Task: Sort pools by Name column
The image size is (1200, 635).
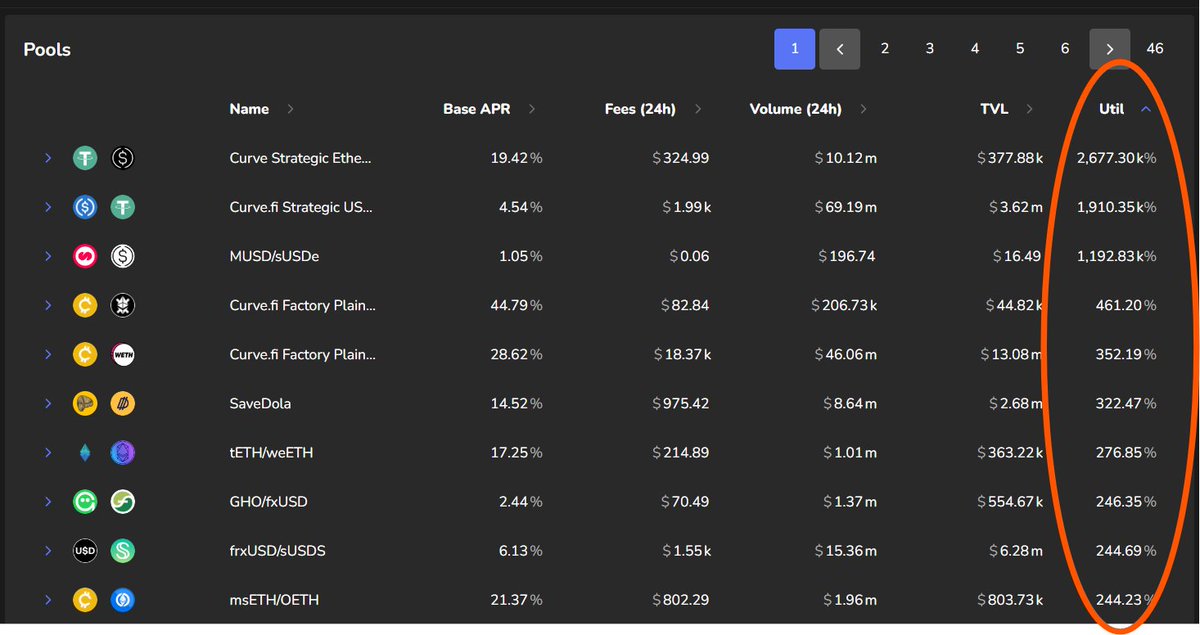Action: pyautogui.click(x=261, y=109)
